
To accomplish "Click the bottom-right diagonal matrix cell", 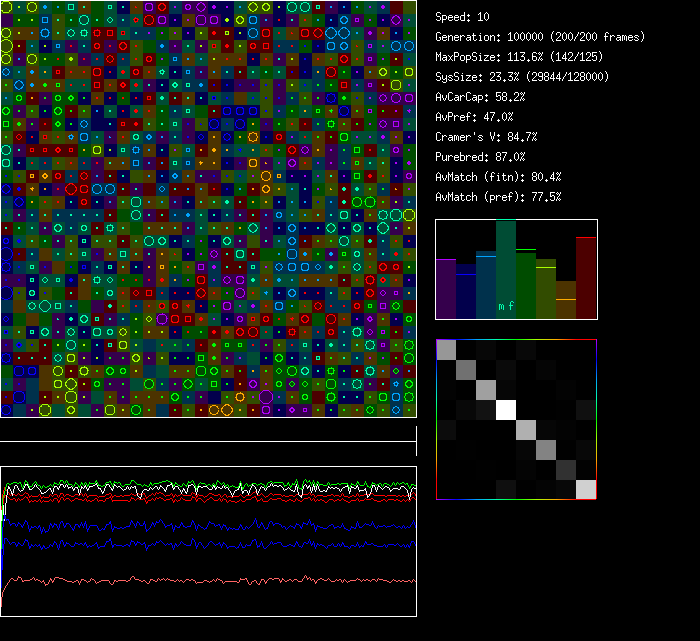I will (x=586, y=489).
